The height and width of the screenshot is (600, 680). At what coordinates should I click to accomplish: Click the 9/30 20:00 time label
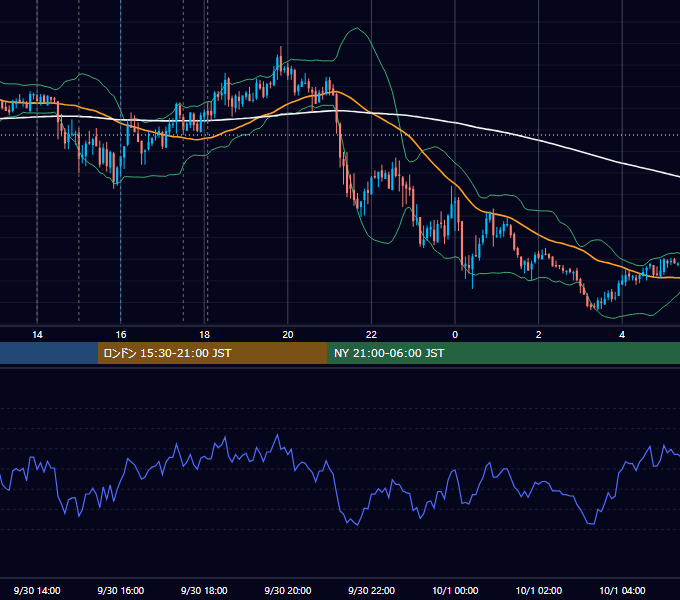pyautogui.click(x=288, y=590)
